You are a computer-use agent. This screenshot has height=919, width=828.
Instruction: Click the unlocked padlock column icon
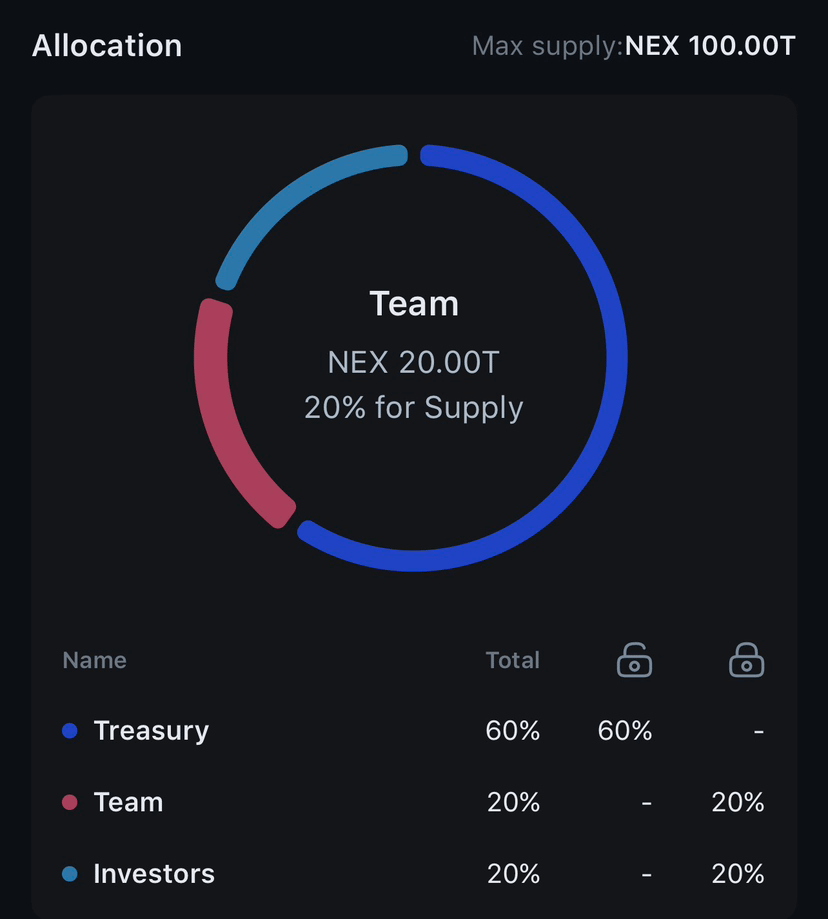pos(634,660)
